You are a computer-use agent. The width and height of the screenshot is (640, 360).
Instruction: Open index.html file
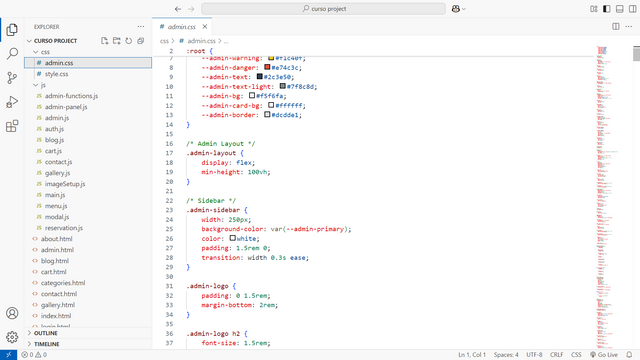(88, 316)
